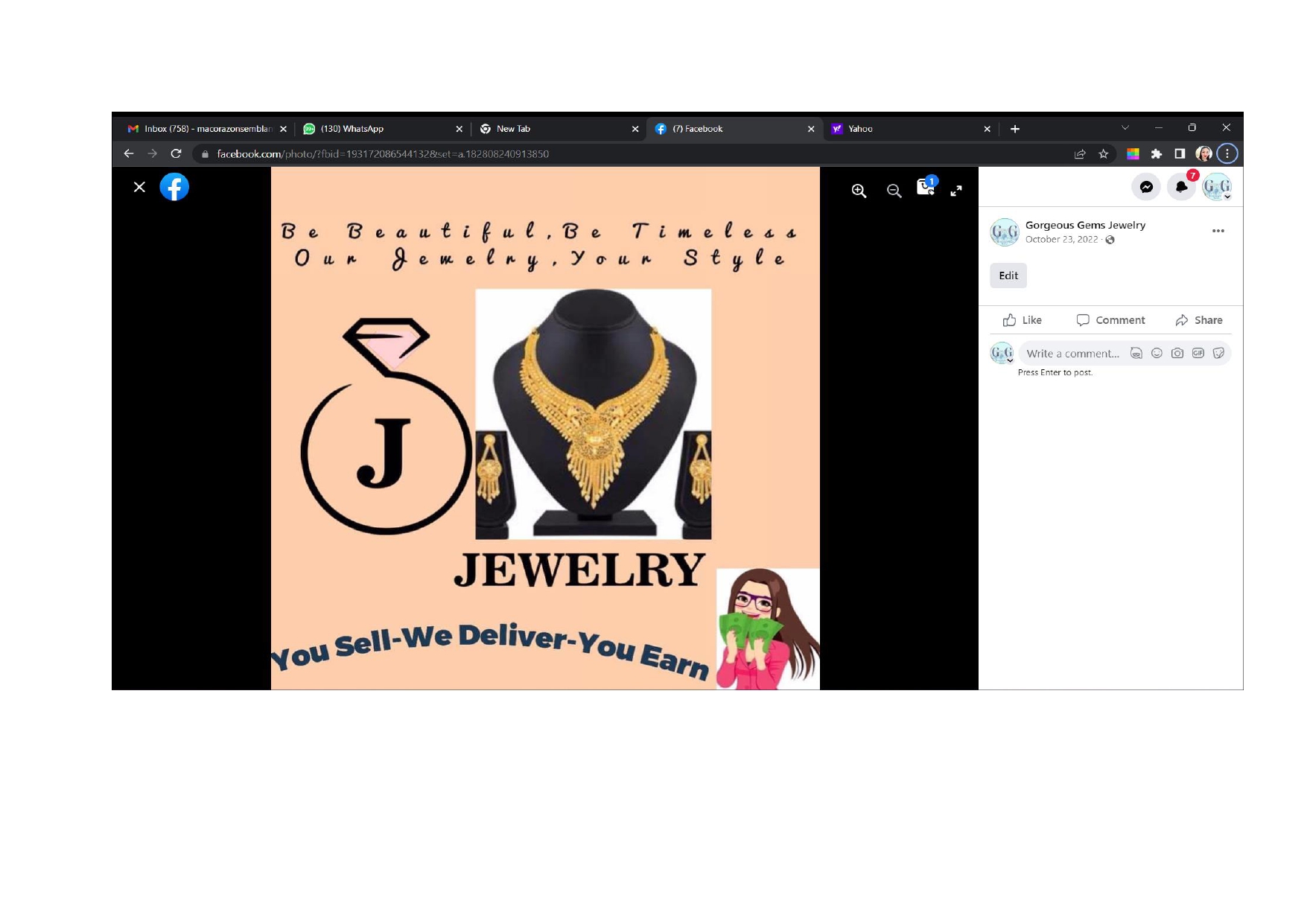Screen dimensions: 1307x924
Task: Open the October 23, 2022 post date
Action: point(1061,239)
